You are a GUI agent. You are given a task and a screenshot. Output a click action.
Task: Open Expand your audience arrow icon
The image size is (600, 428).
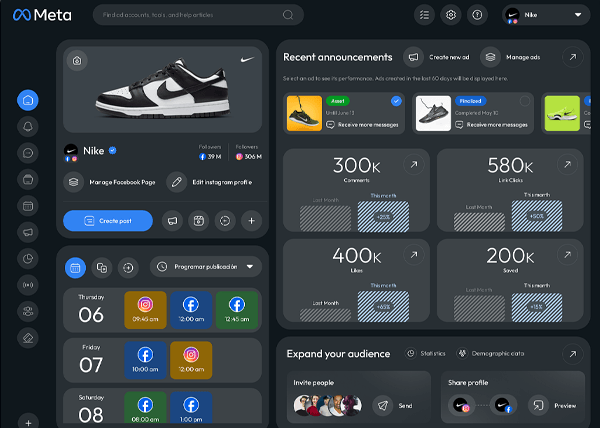(x=573, y=354)
